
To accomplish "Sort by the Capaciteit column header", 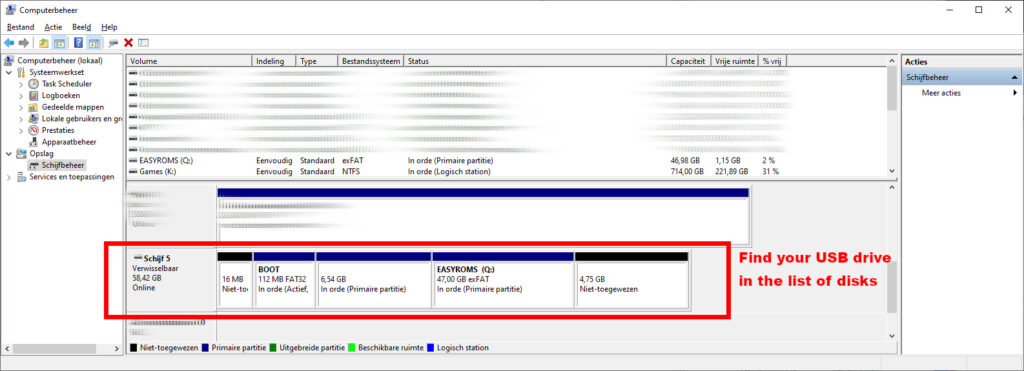I will [688, 61].
